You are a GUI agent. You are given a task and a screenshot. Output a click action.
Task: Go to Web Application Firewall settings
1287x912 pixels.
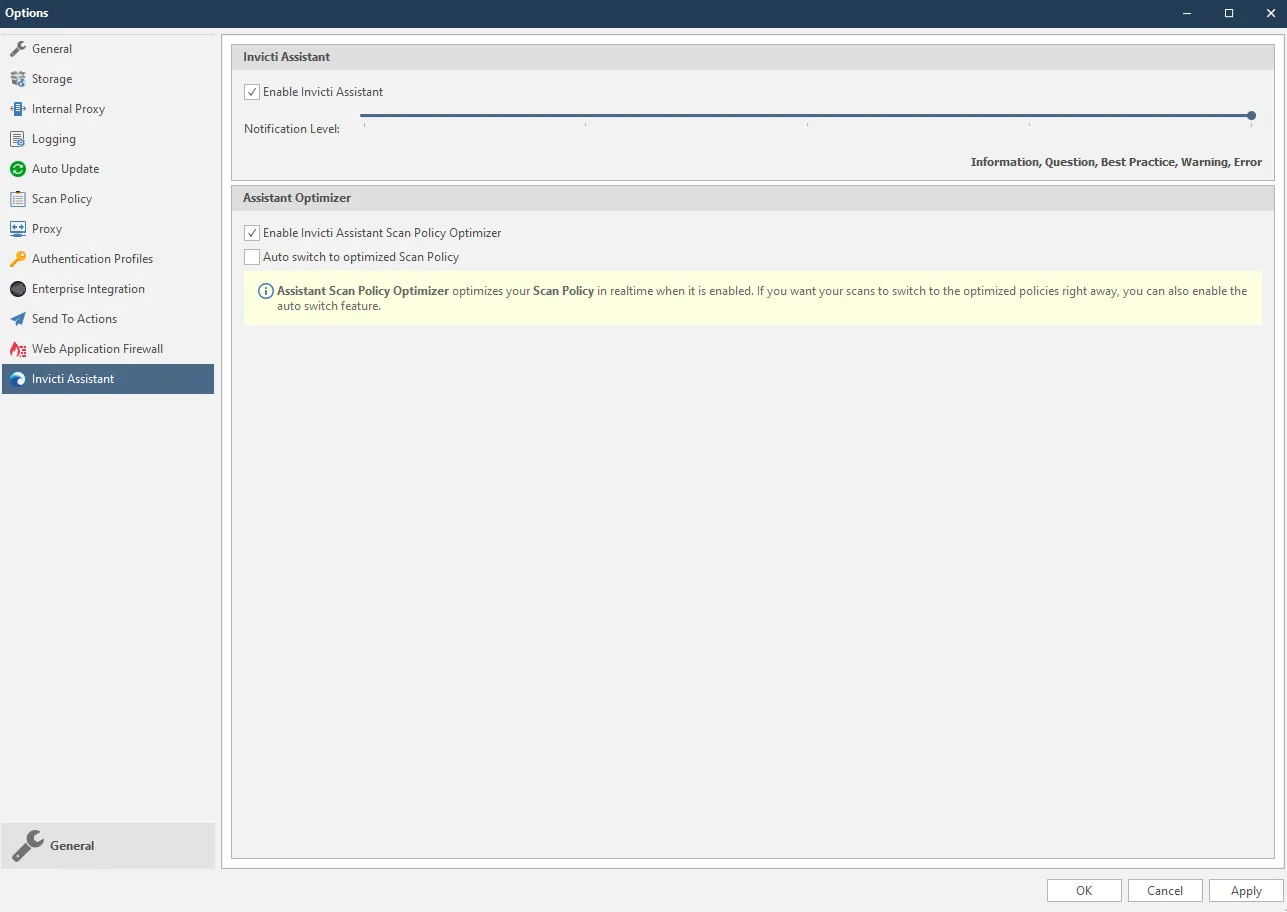(x=108, y=349)
